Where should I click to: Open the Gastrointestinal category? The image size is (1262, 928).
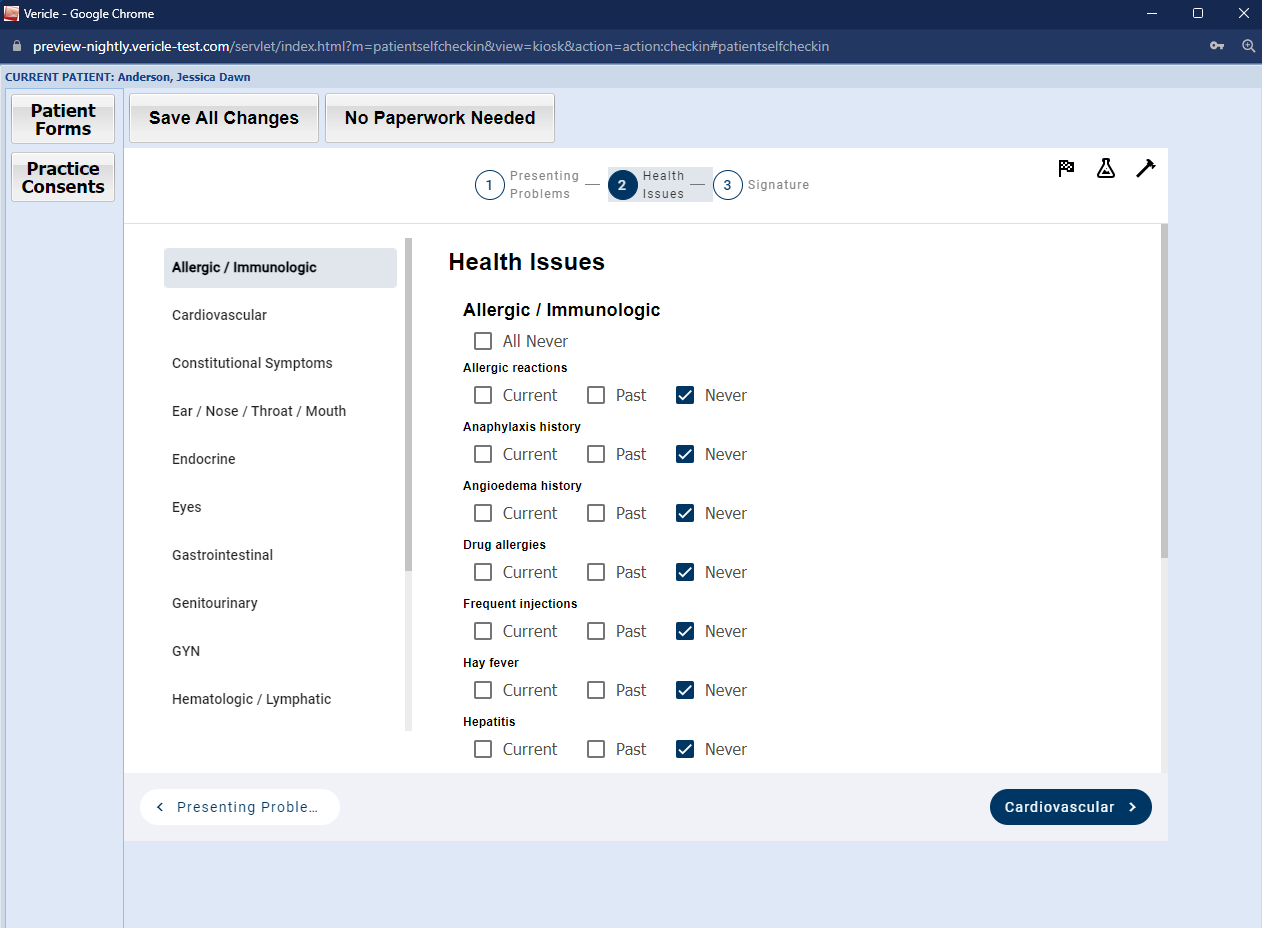click(222, 555)
